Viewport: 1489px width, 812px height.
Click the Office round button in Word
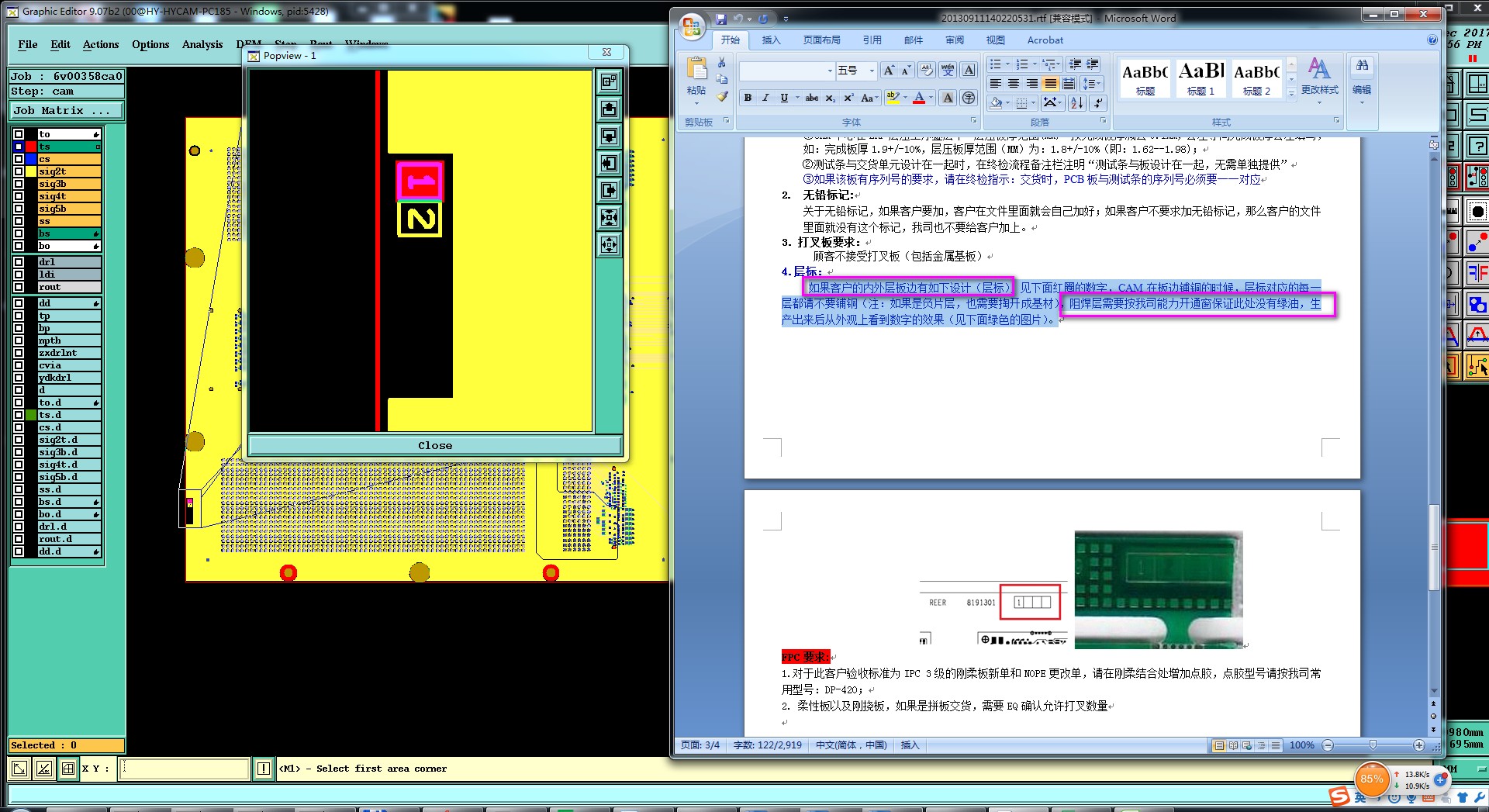point(691,26)
